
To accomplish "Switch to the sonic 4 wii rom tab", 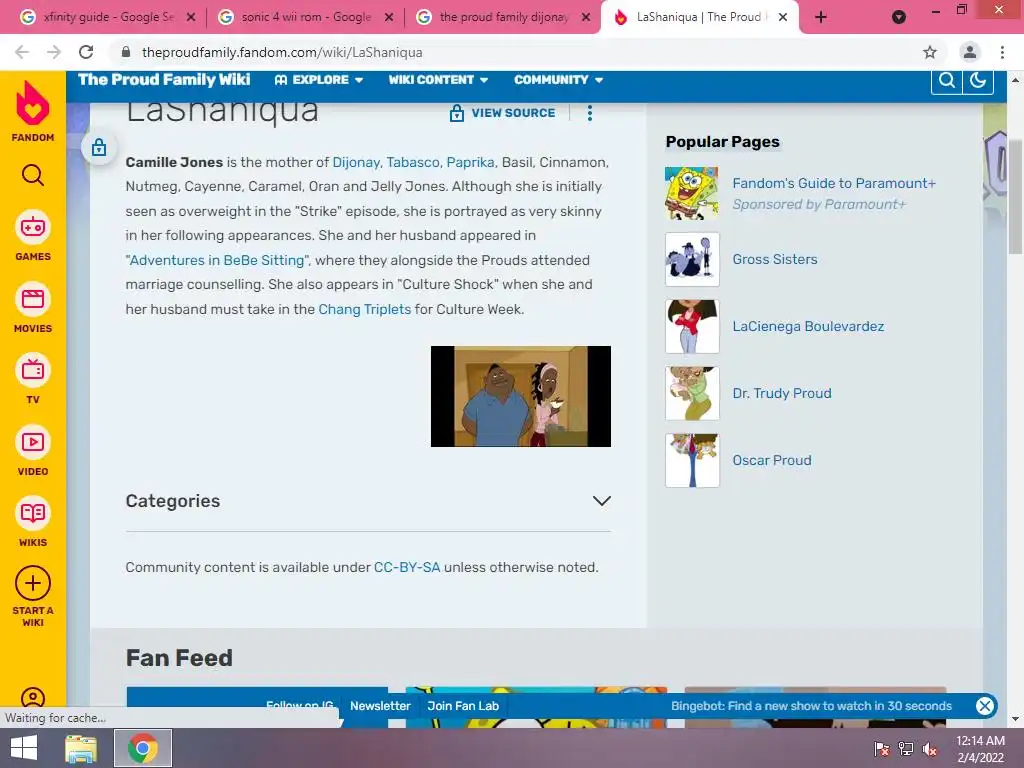I will point(306,17).
